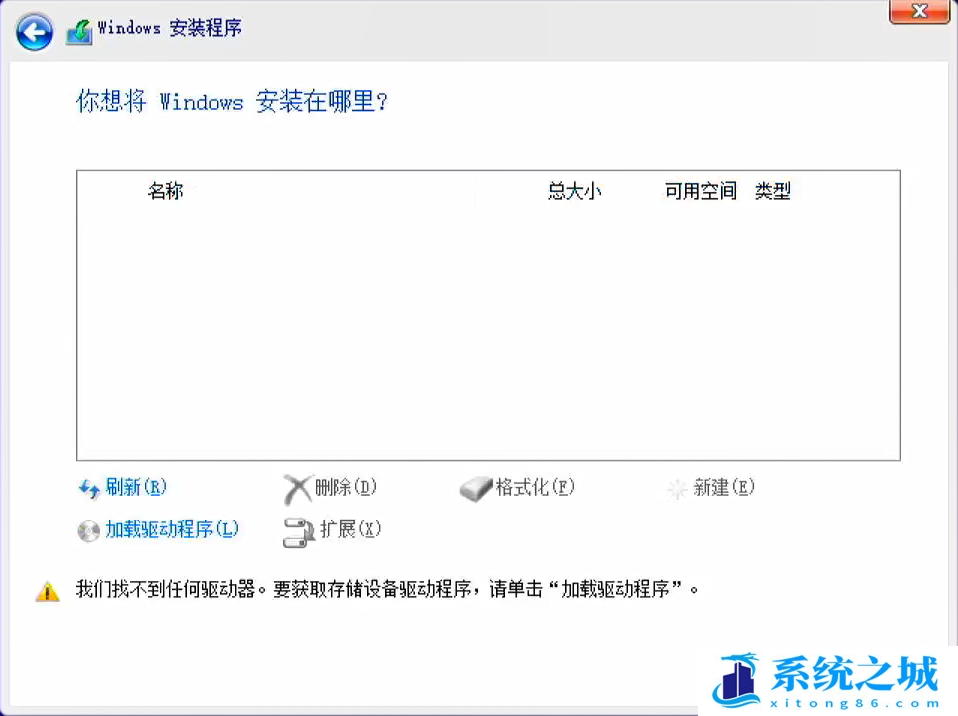The width and height of the screenshot is (958, 716).
Task: Click the Windows setup program icon
Action: tap(79, 31)
